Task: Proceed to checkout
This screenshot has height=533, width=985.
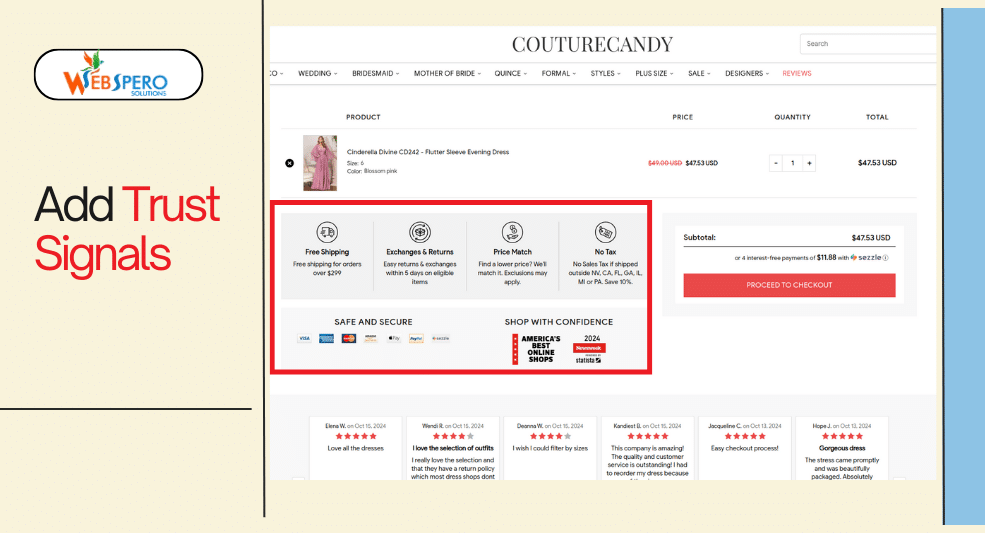Action: click(789, 285)
